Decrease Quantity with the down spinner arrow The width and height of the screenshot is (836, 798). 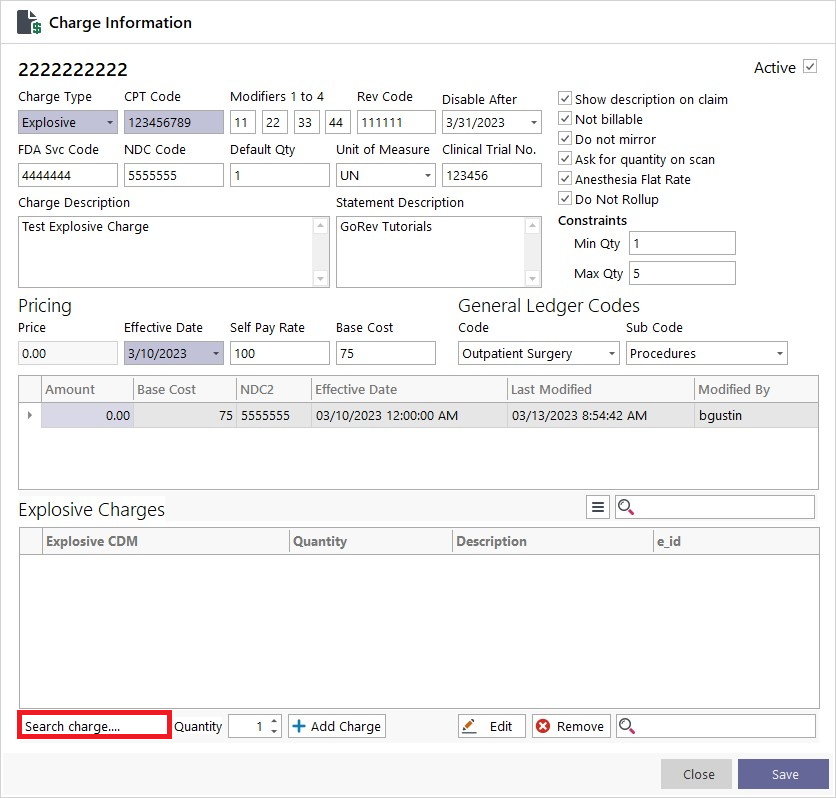(274, 731)
